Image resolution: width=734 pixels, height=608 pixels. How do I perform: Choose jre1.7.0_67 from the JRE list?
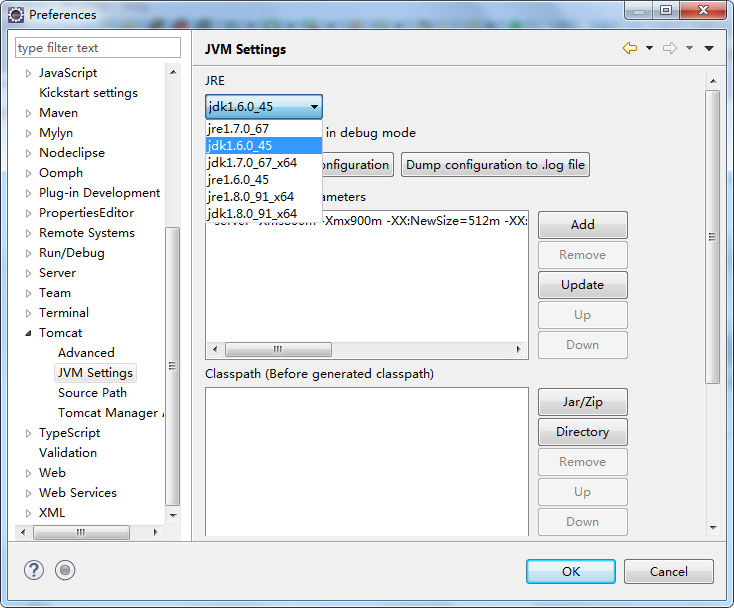coord(264,129)
